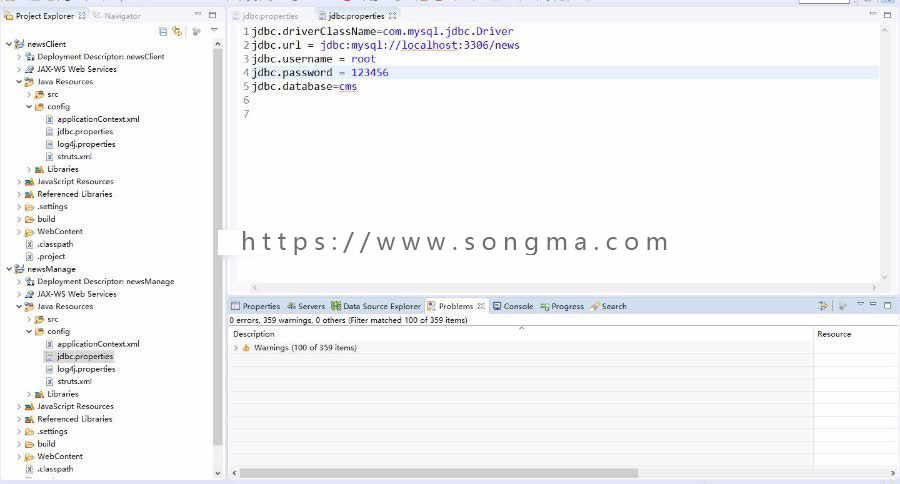Click the Collapse All icon in Project Explorer
The height and width of the screenshot is (484, 900).
163,32
